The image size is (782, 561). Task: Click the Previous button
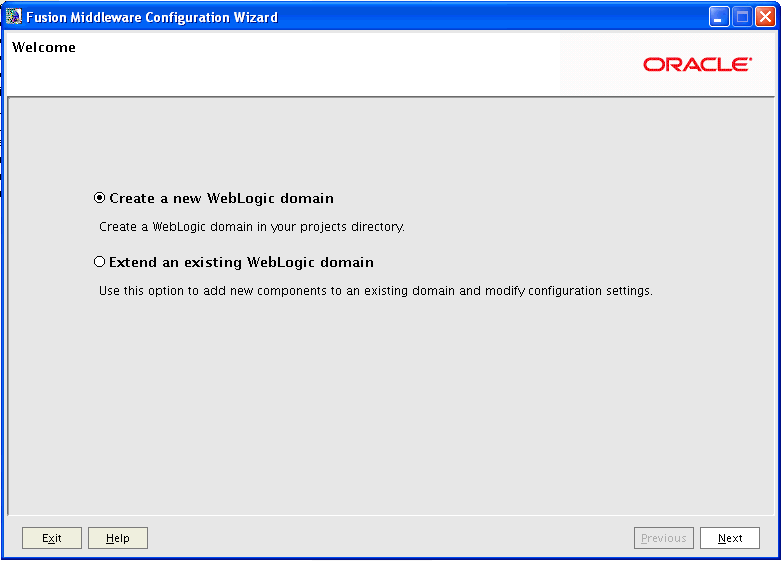pos(663,538)
